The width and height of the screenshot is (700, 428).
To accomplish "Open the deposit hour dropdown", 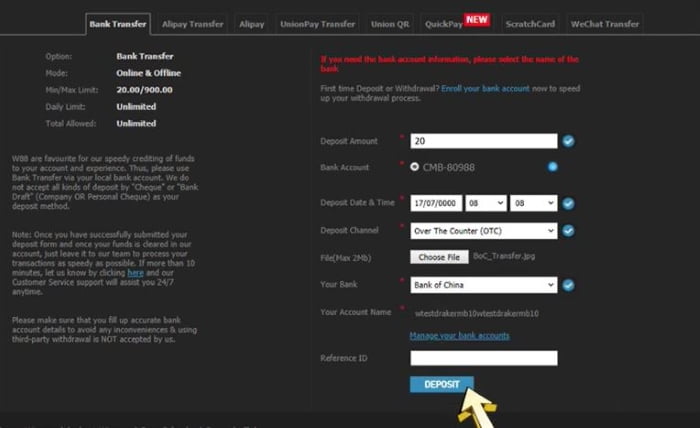I will click(x=486, y=203).
